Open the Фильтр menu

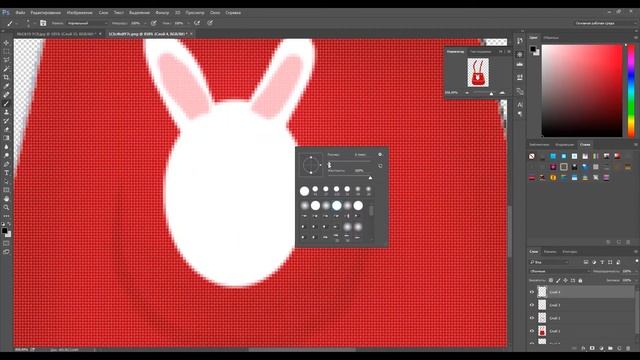pos(162,13)
